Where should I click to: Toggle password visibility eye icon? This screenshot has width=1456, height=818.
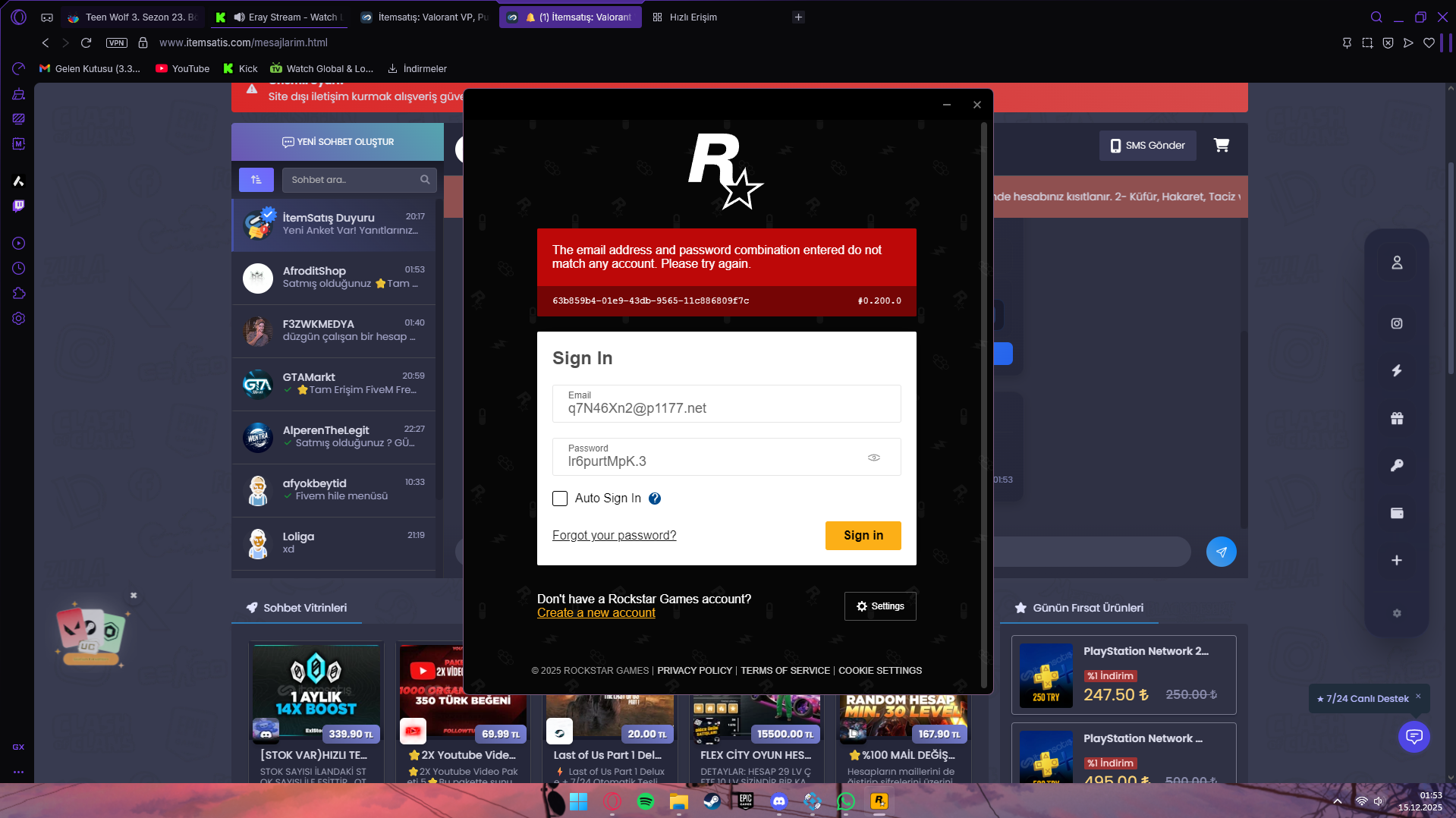pos(874,458)
